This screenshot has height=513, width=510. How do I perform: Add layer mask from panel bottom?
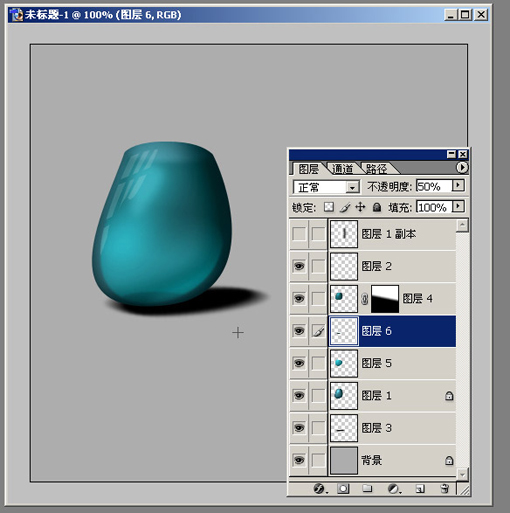click(343, 489)
